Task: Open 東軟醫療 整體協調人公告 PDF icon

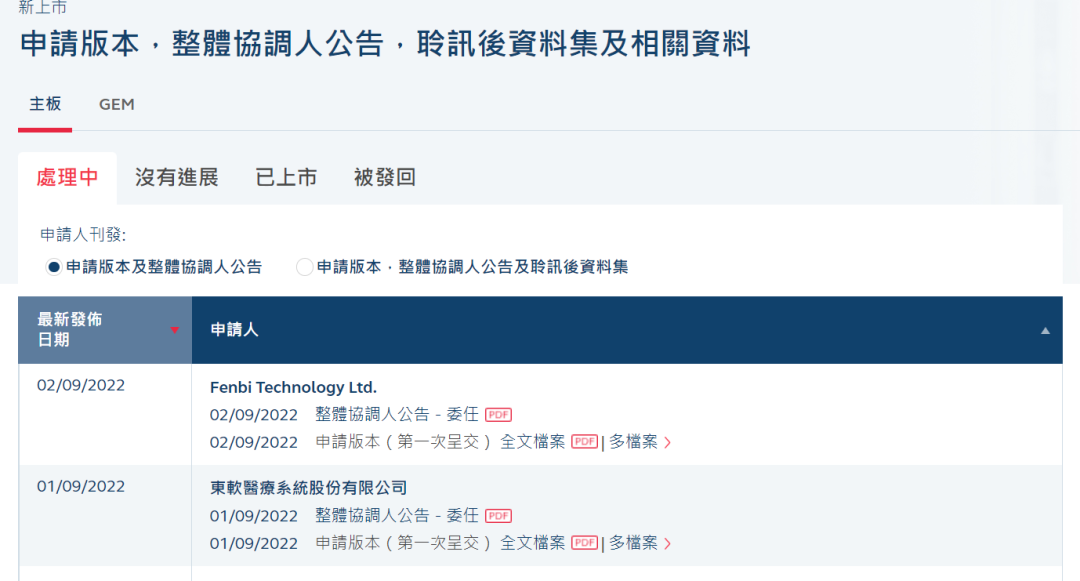Action: pos(498,516)
